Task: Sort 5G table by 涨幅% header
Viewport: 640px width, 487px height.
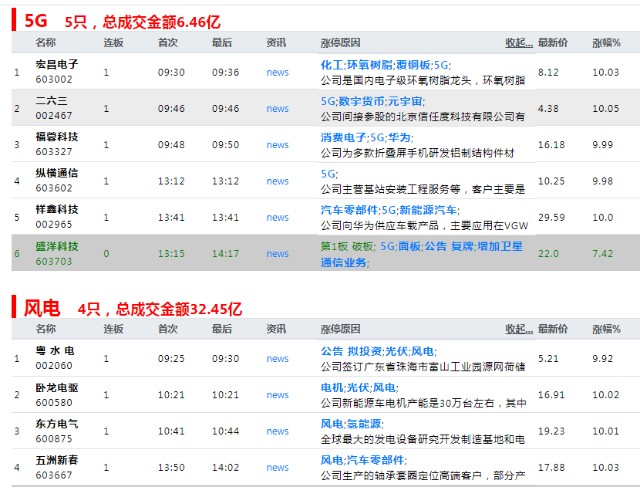Action: (606, 42)
